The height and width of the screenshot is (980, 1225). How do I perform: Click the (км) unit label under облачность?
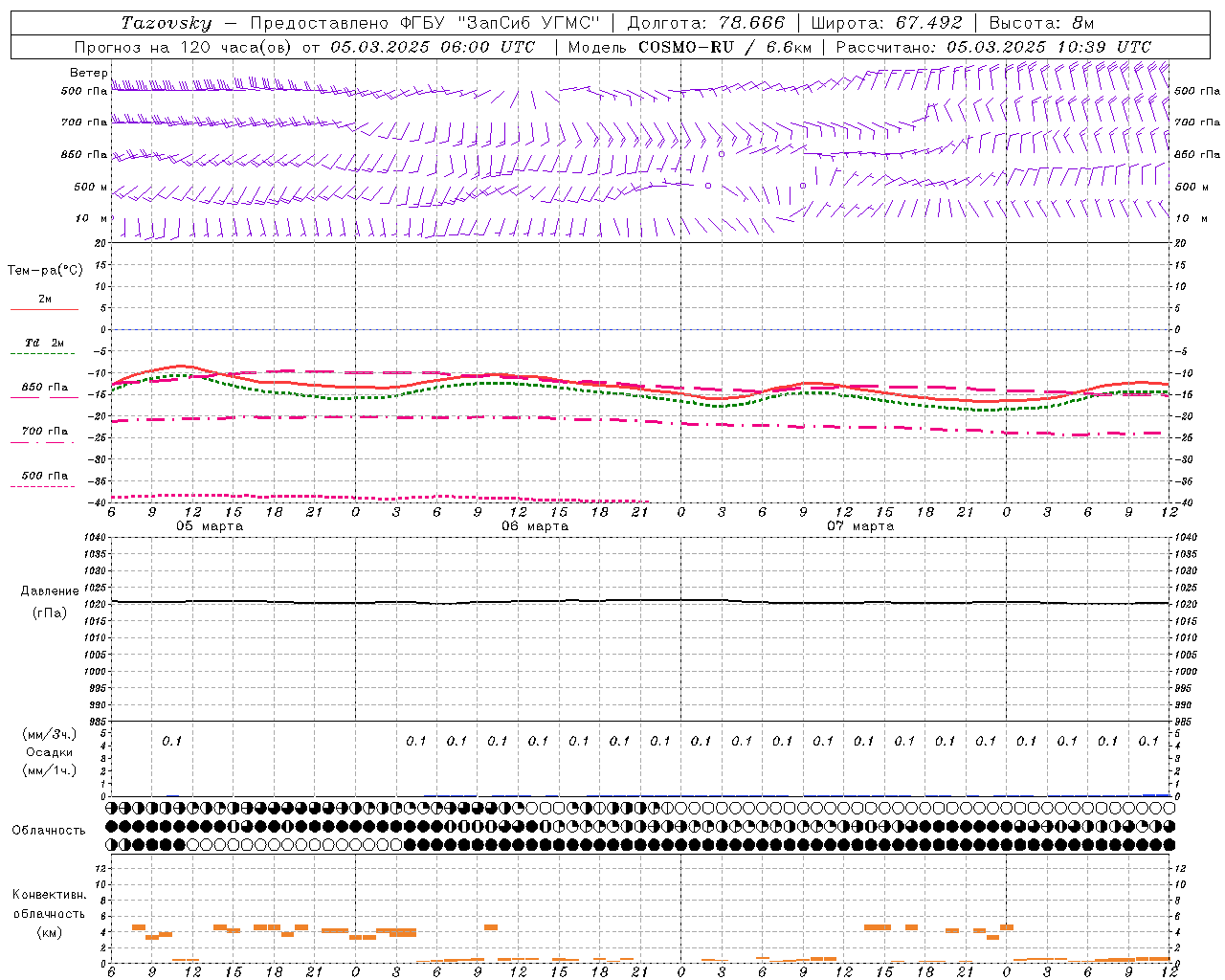pyautogui.click(x=50, y=932)
